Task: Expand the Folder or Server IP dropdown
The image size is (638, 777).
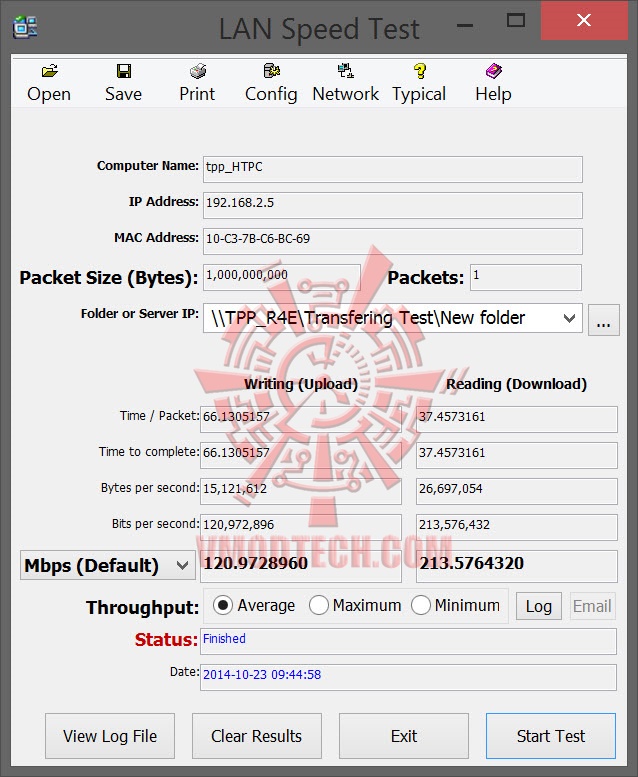Action: (569, 318)
